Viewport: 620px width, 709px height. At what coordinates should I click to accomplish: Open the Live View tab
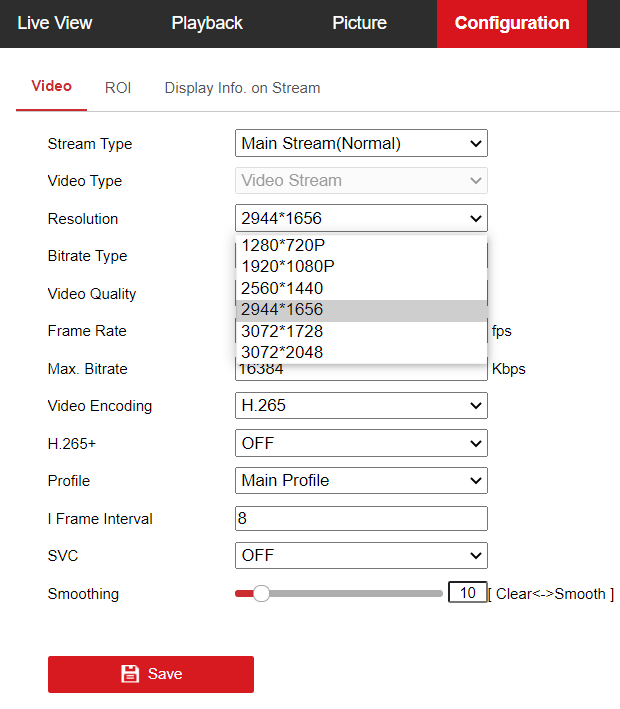(x=54, y=23)
